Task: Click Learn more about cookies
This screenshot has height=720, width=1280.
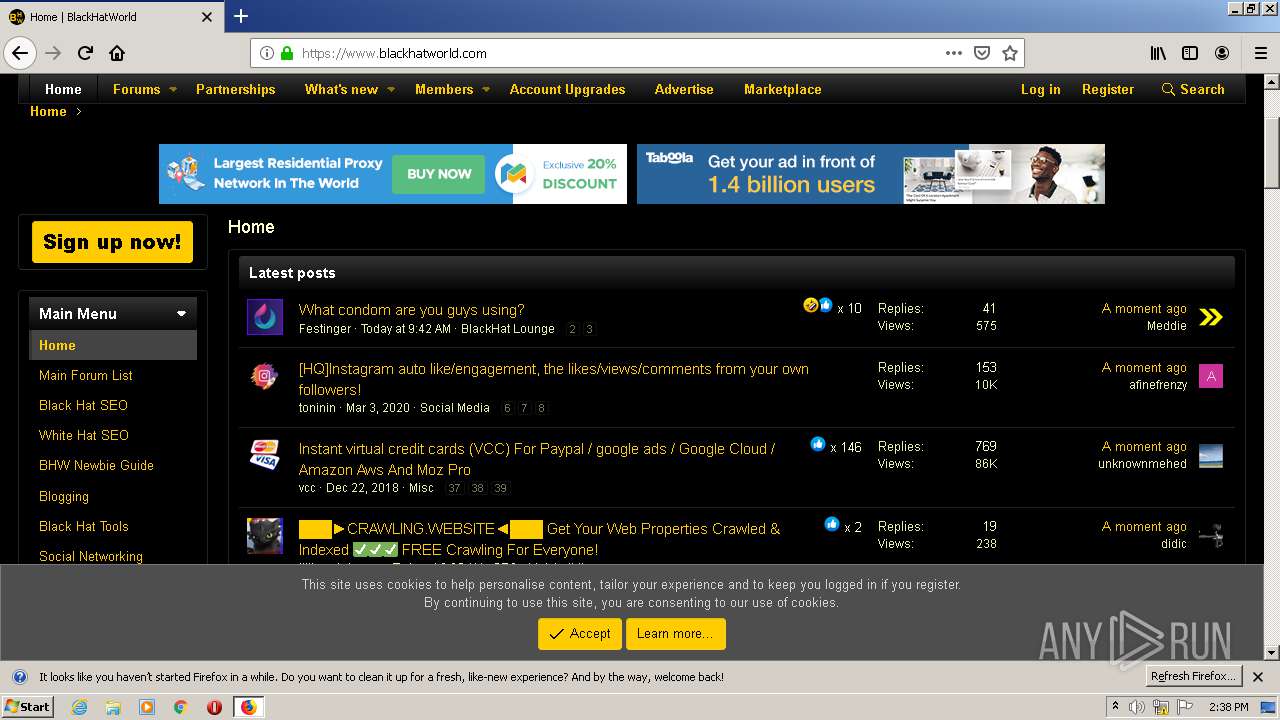Action: [x=675, y=634]
